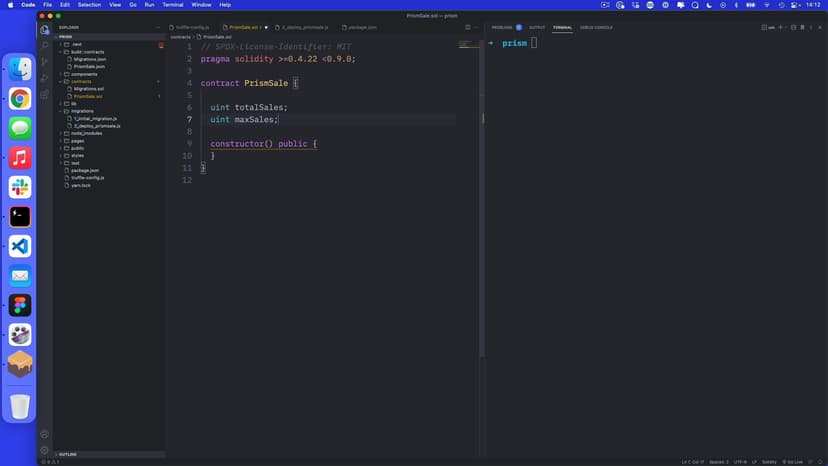Launch Figma from the Dock
This screenshot has width=828, height=466.
click(20, 305)
